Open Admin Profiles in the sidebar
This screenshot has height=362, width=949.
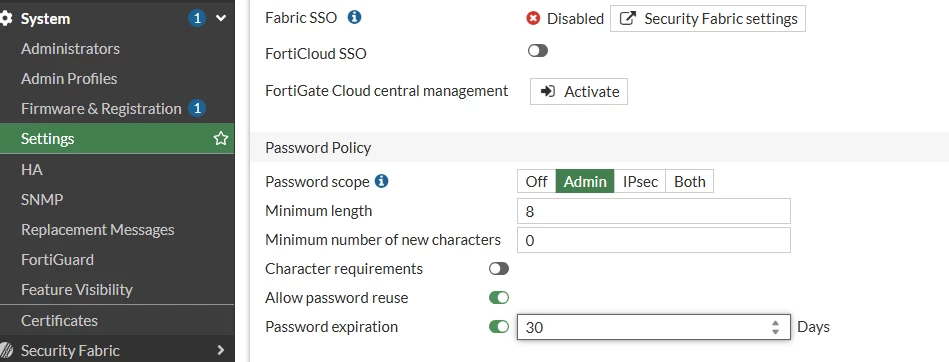coord(69,79)
